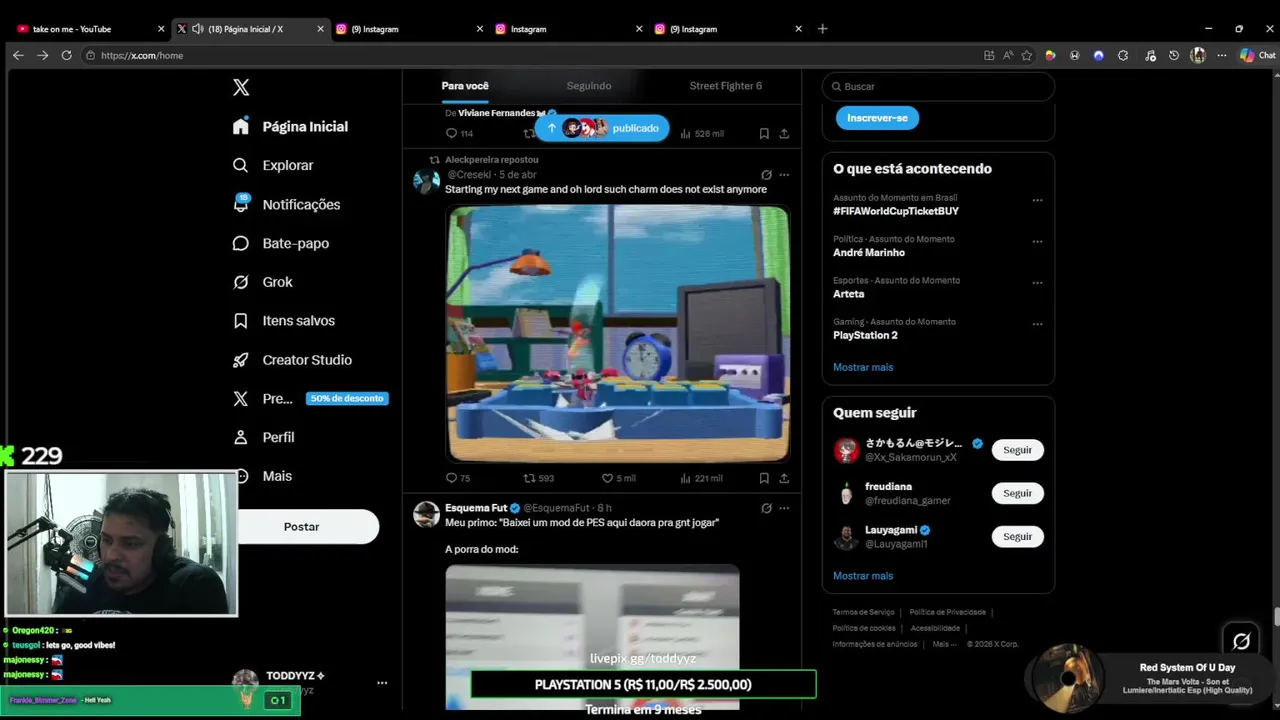Click the browser back arrow
This screenshot has height=720, width=1280.
[18, 55]
